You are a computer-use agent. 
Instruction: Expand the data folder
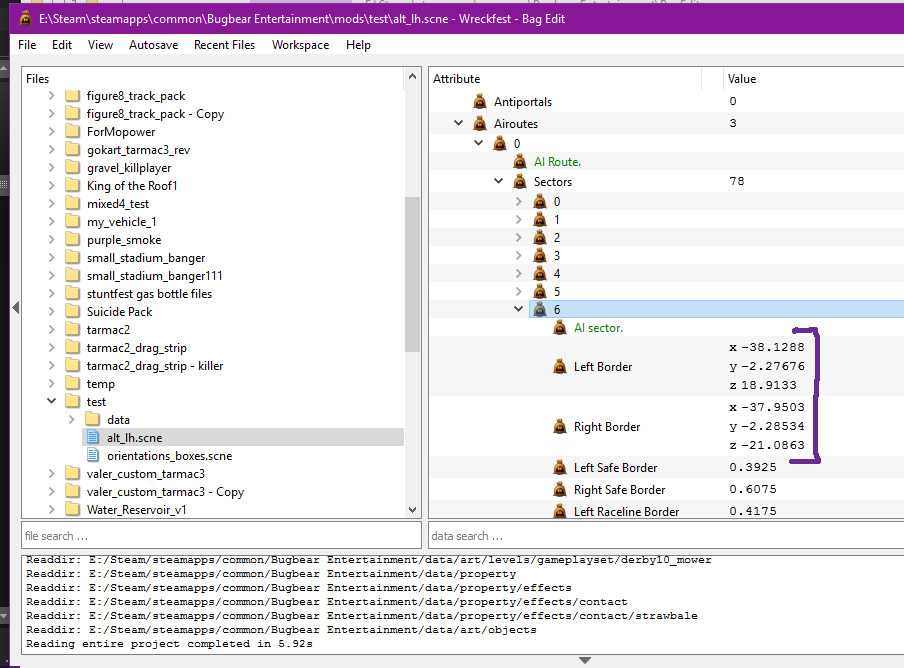(x=71, y=420)
